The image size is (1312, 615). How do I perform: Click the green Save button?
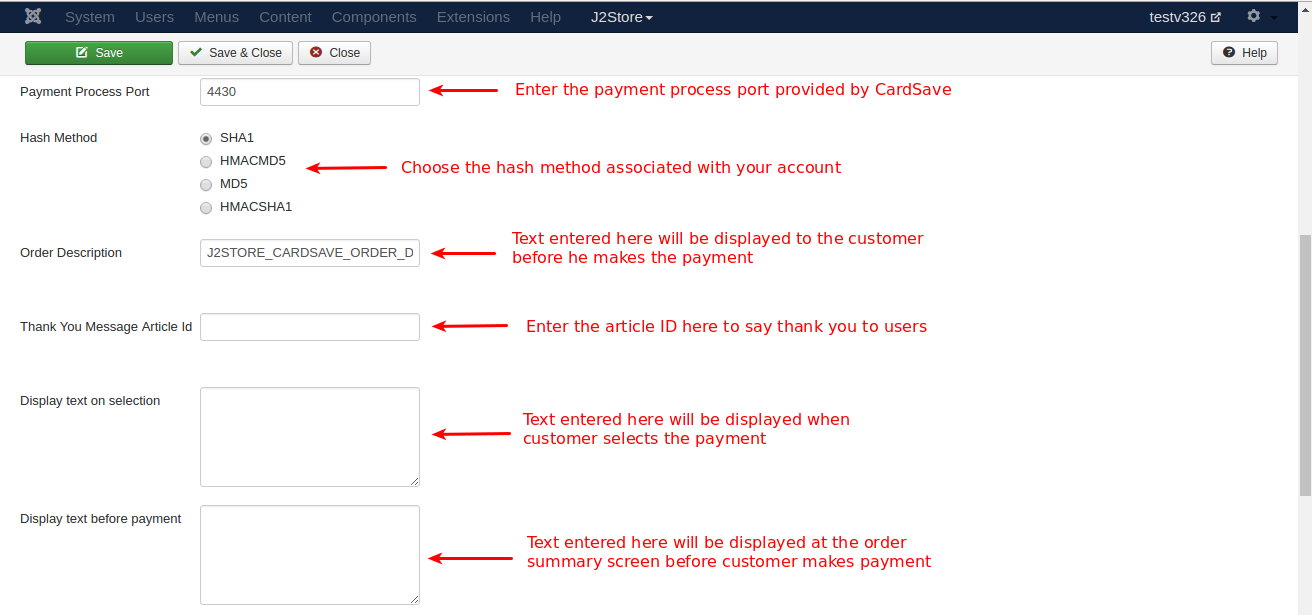coord(99,53)
